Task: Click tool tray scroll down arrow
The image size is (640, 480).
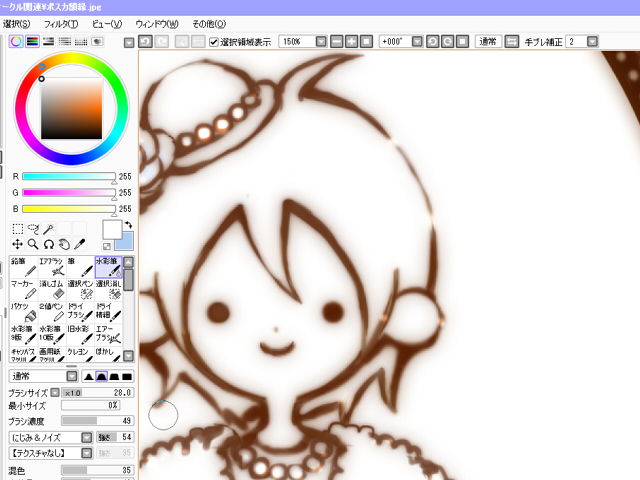Action: pyautogui.click(x=129, y=356)
